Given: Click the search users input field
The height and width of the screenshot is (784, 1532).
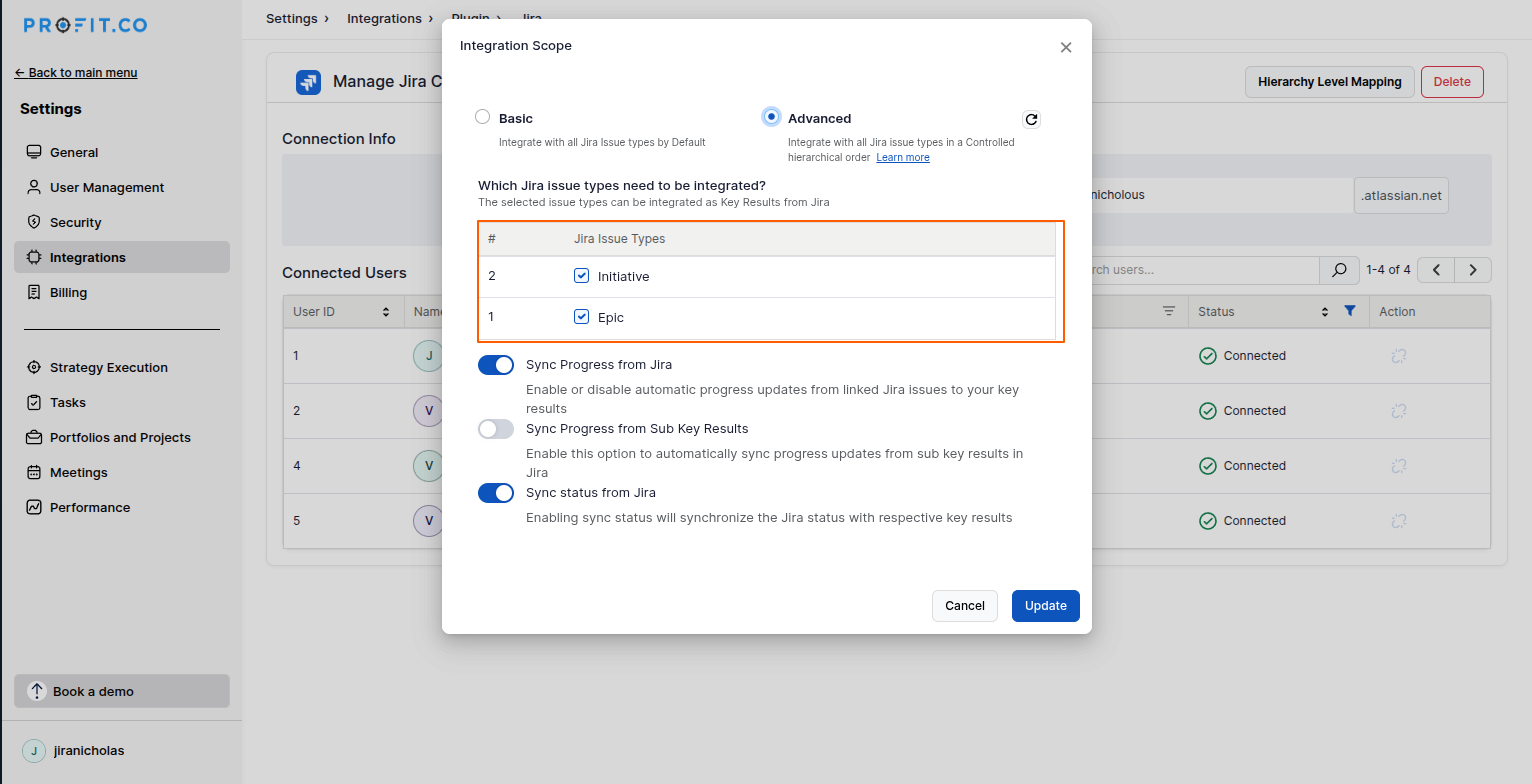Looking at the screenshot, I should pyautogui.click(x=1205, y=270).
